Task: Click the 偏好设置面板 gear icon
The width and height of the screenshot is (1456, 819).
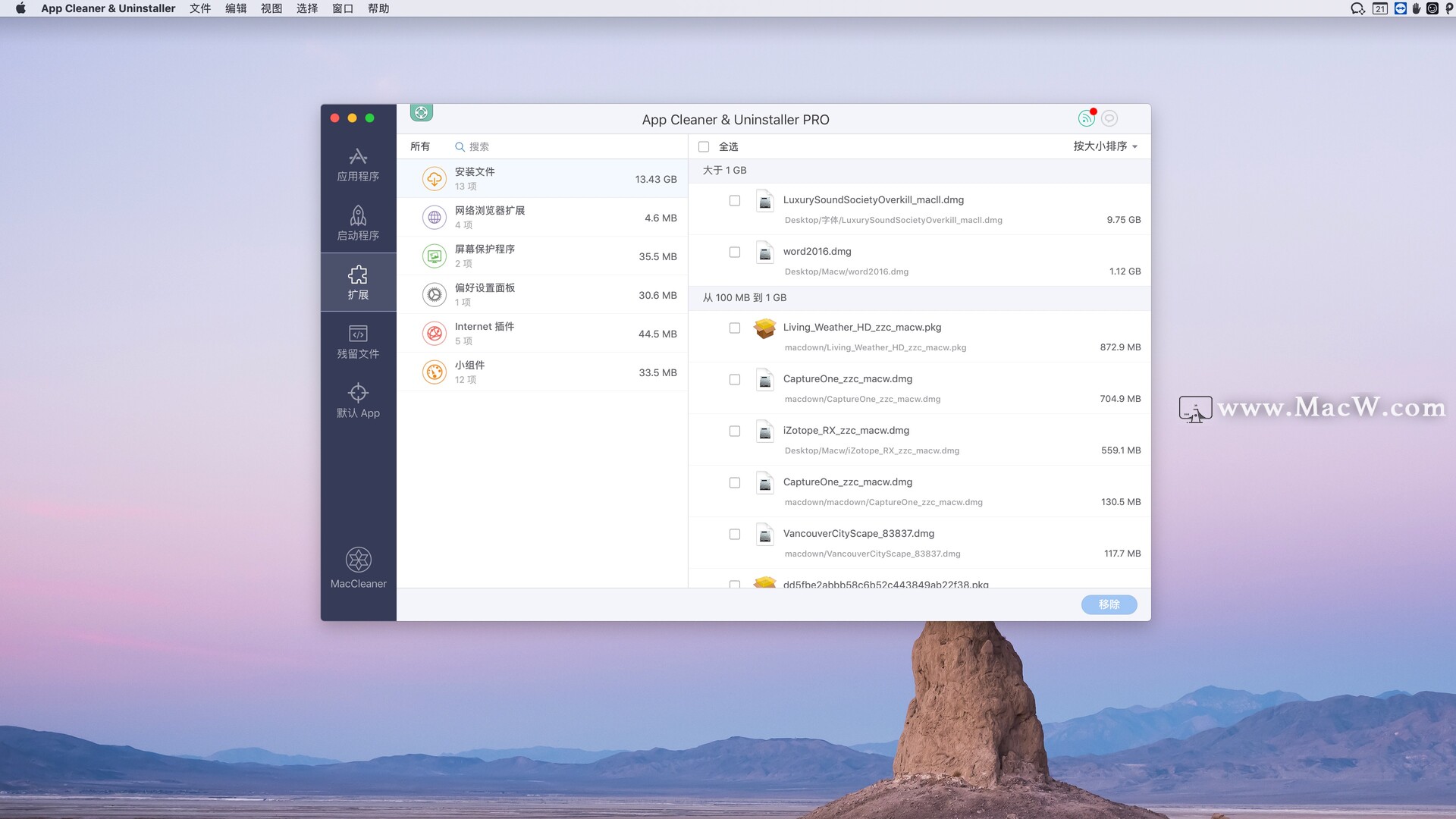Action: coord(435,295)
